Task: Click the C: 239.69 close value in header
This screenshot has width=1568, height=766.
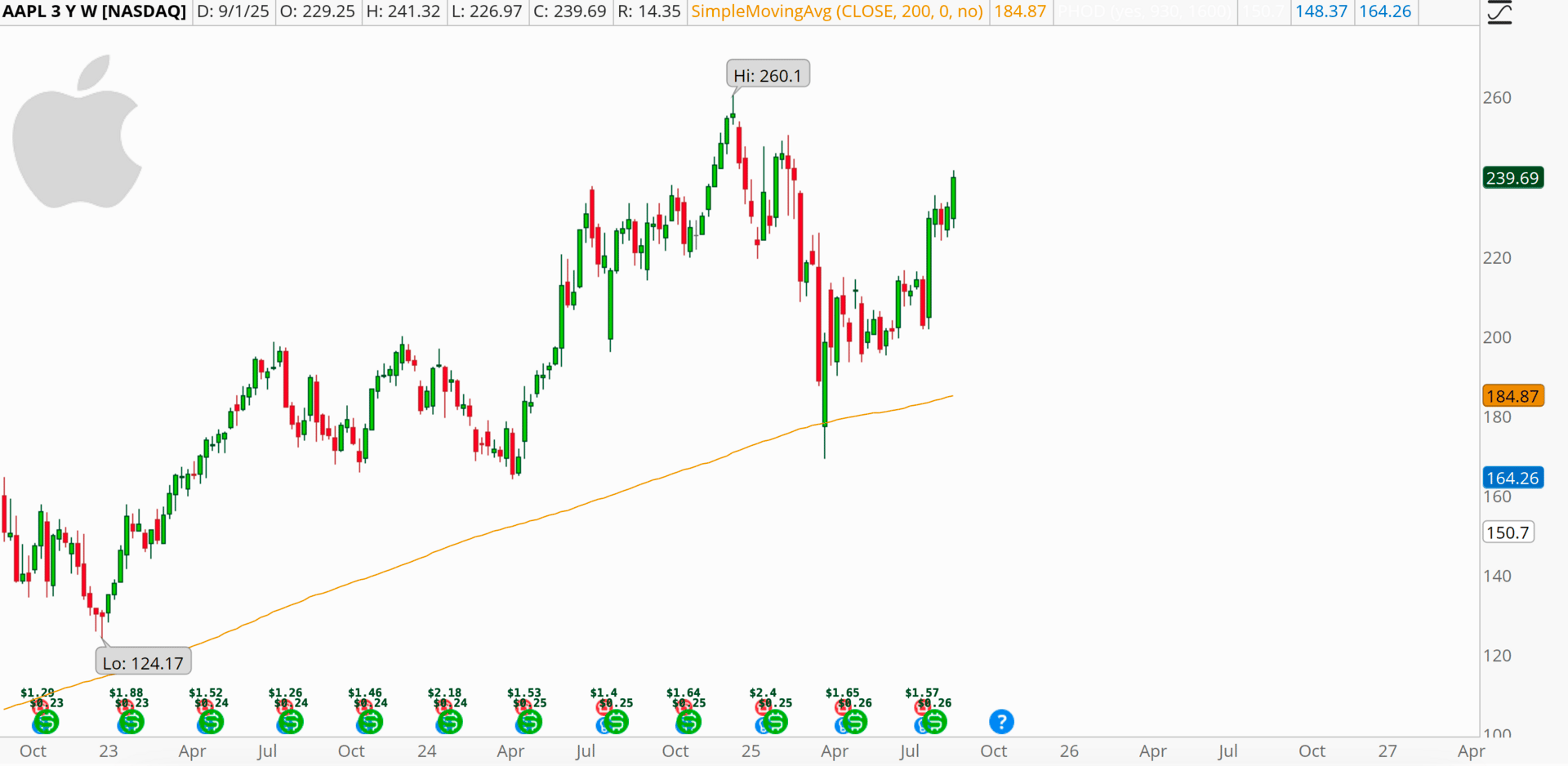Action: click(x=570, y=11)
